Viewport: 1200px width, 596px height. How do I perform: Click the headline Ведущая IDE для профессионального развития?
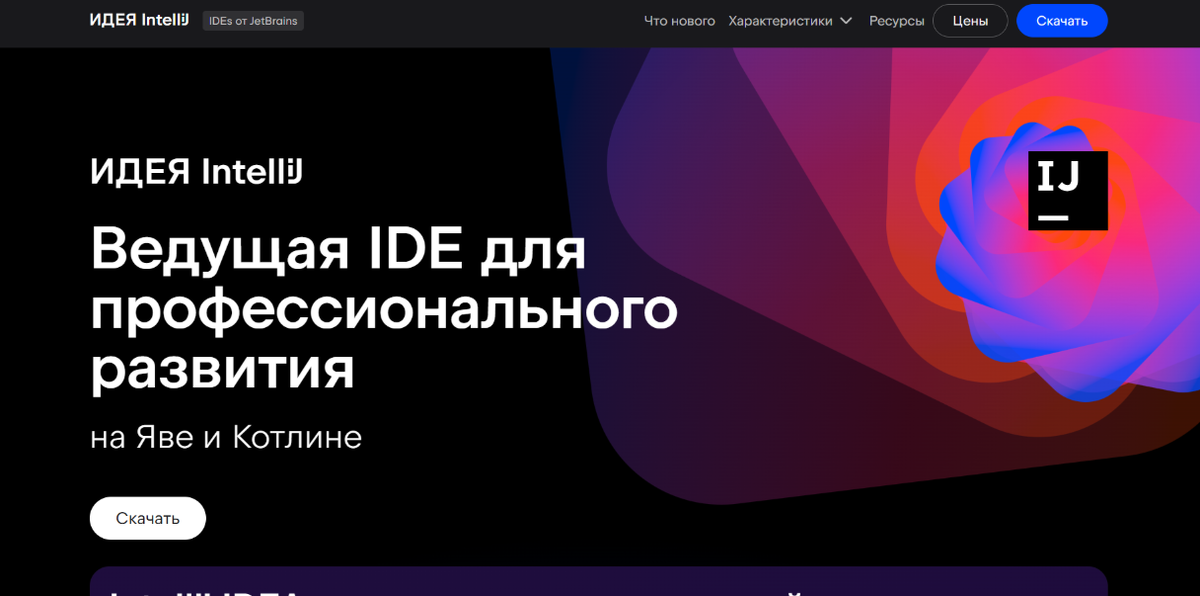coord(384,310)
